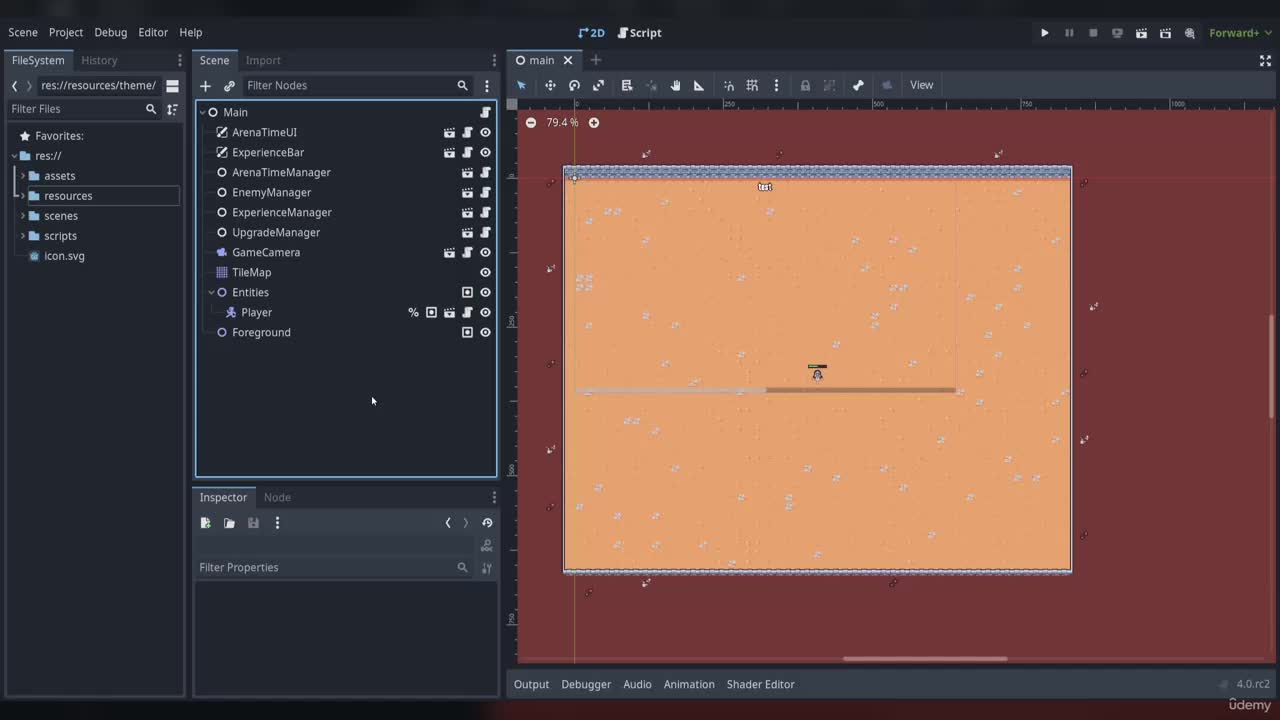The height and width of the screenshot is (720, 1280).
Task: Lock the selected node
Action: pos(805,85)
